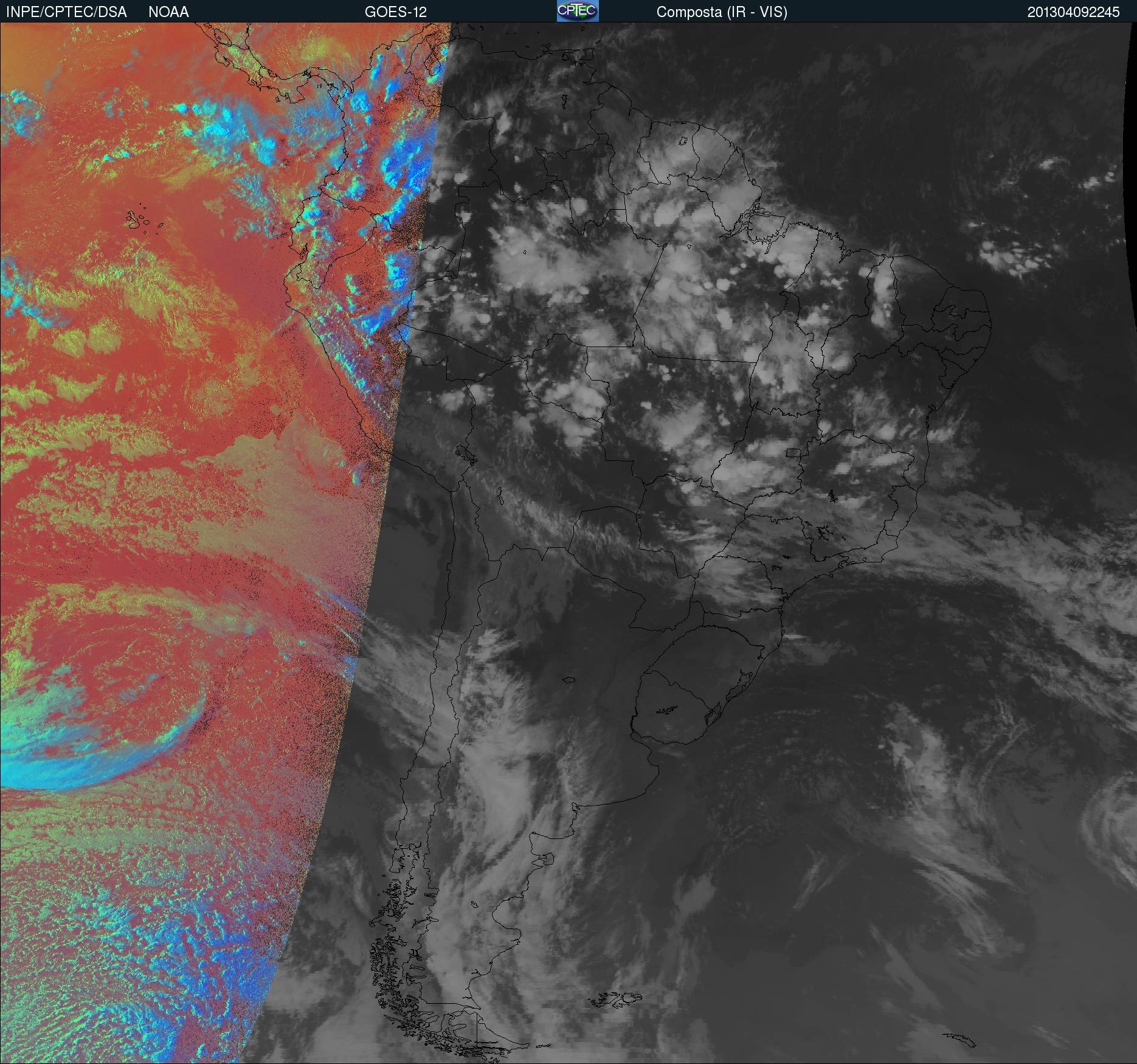The width and height of the screenshot is (1137, 1064).
Task: Click the INPE/CPTEC/DSA header text
Action: click(66, 12)
